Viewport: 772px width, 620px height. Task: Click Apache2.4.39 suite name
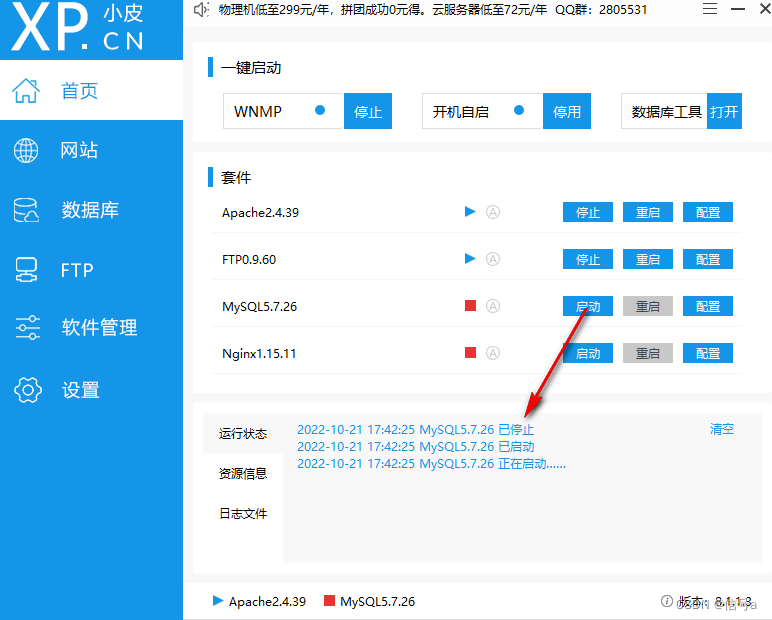pos(260,213)
